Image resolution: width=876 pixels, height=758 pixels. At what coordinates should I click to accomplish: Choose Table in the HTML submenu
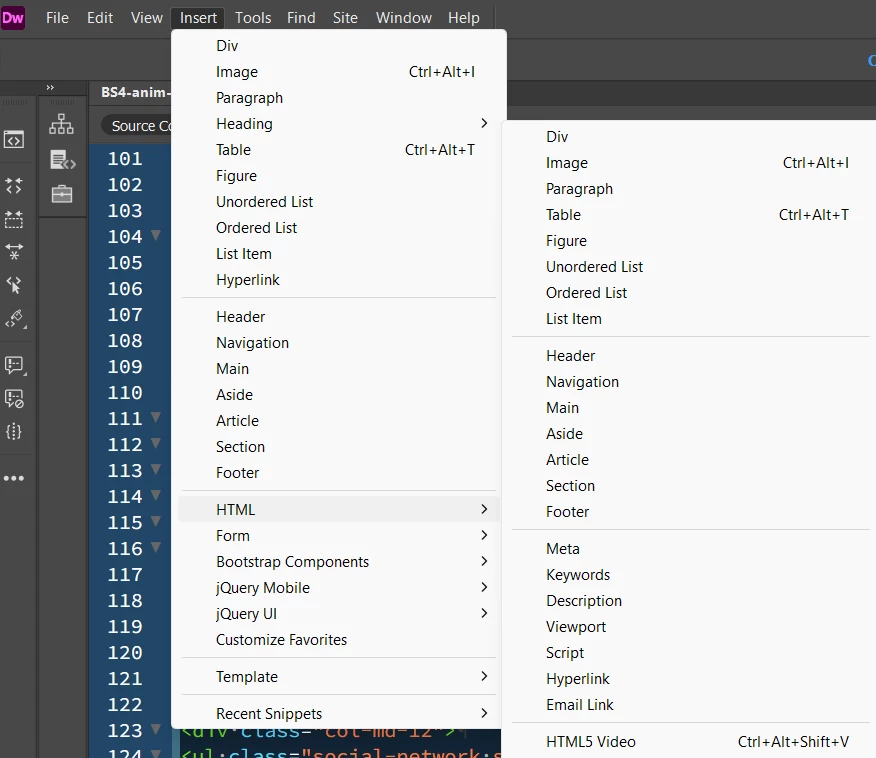691,215
